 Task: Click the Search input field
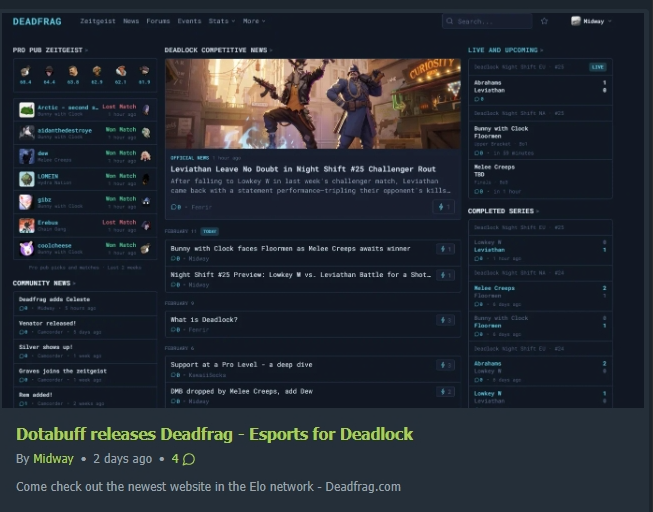pos(487,21)
